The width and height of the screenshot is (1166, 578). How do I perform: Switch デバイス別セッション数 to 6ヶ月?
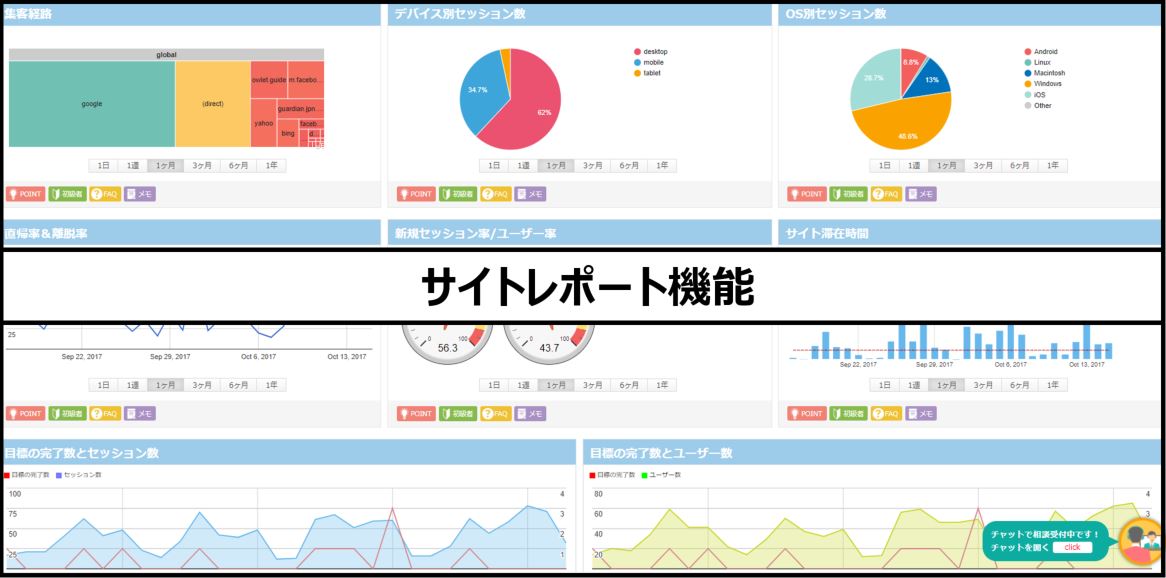point(629,166)
